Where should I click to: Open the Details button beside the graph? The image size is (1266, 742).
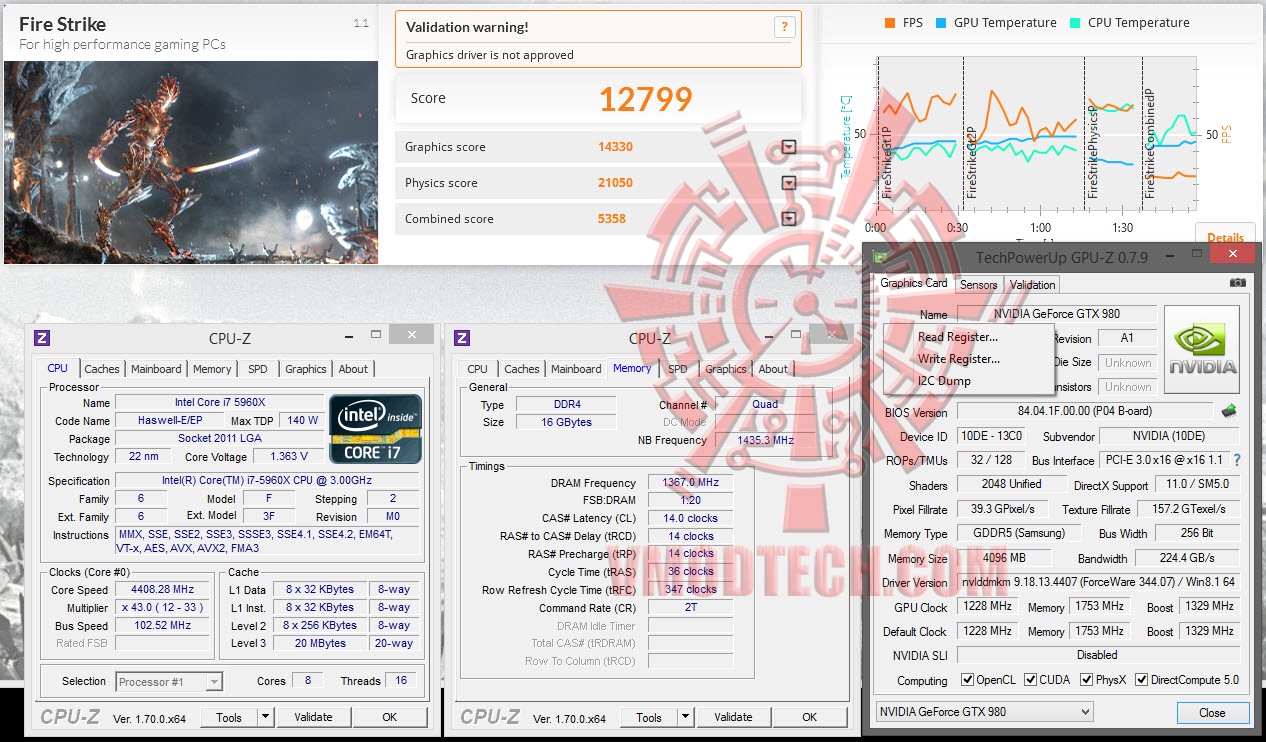pyautogui.click(x=1225, y=238)
